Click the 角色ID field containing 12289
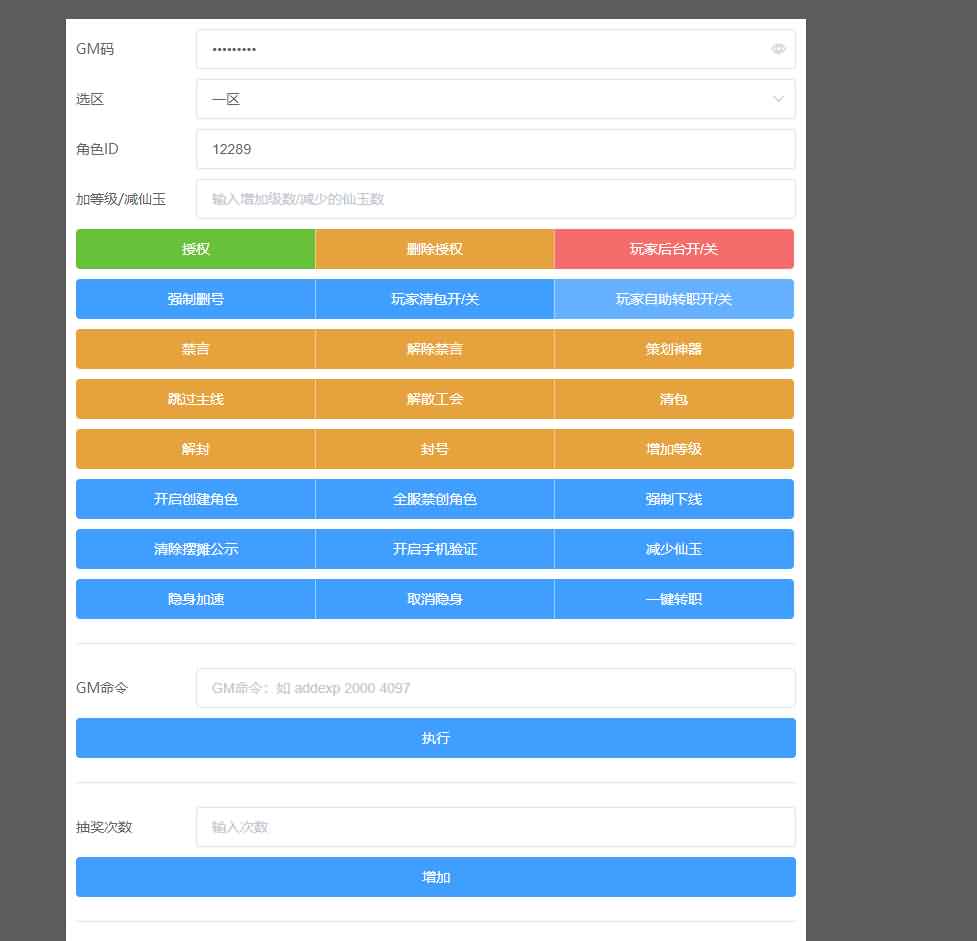 coord(495,149)
